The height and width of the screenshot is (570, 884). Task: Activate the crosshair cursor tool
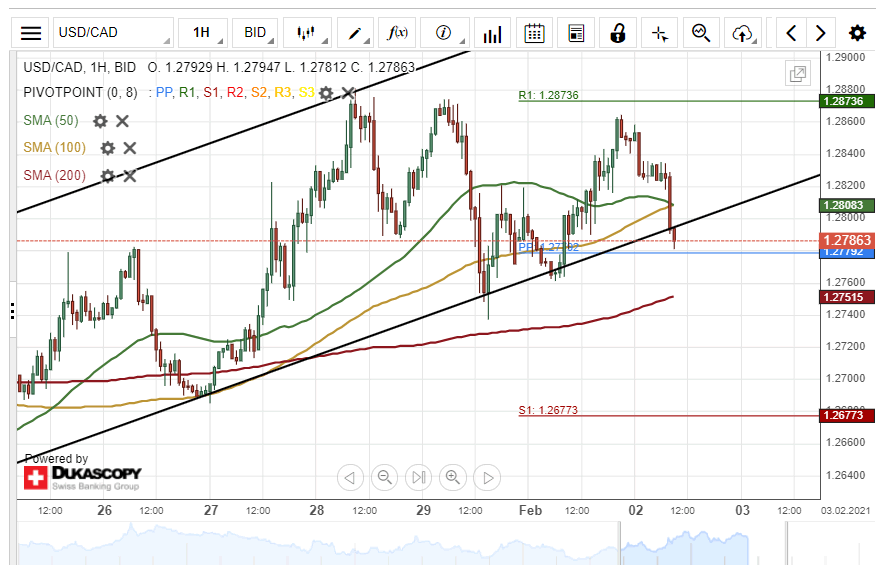coord(660,33)
